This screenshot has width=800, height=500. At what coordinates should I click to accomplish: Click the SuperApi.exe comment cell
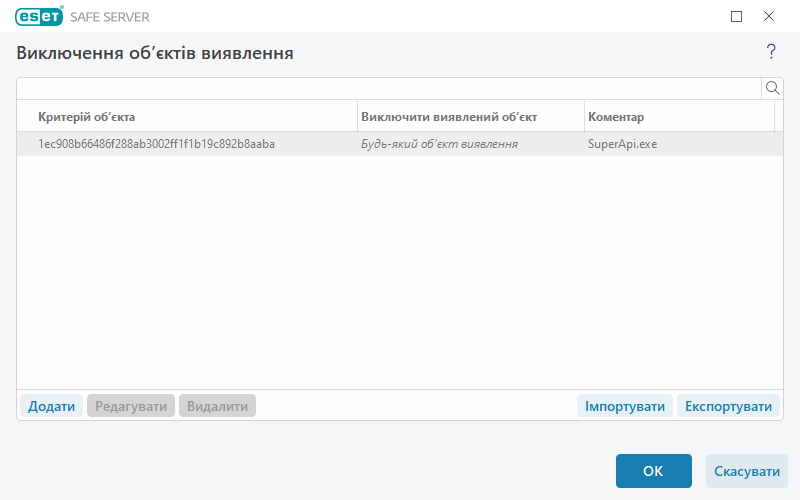[622, 144]
